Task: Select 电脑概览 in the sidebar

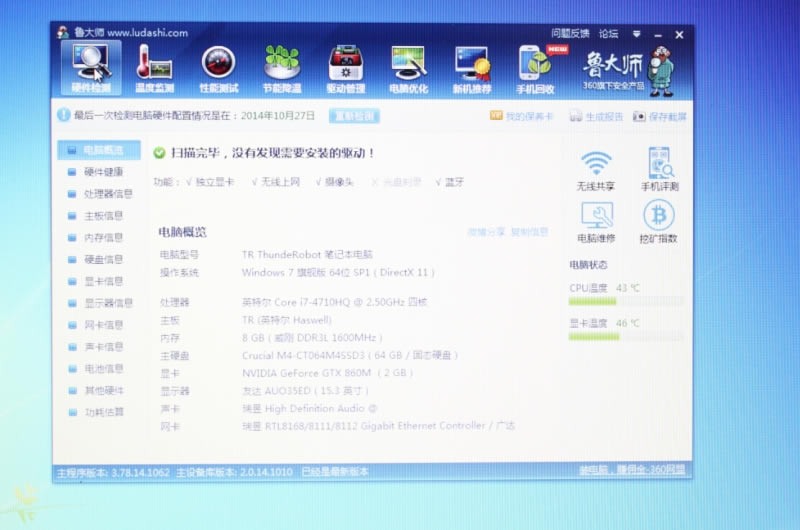Action: click(x=99, y=150)
